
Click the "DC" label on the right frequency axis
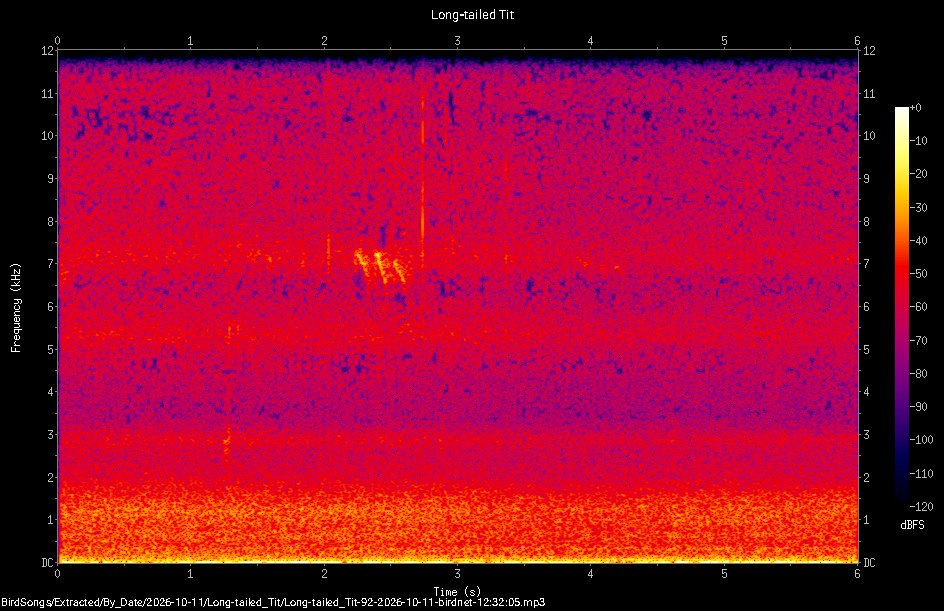tap(869, 563)
